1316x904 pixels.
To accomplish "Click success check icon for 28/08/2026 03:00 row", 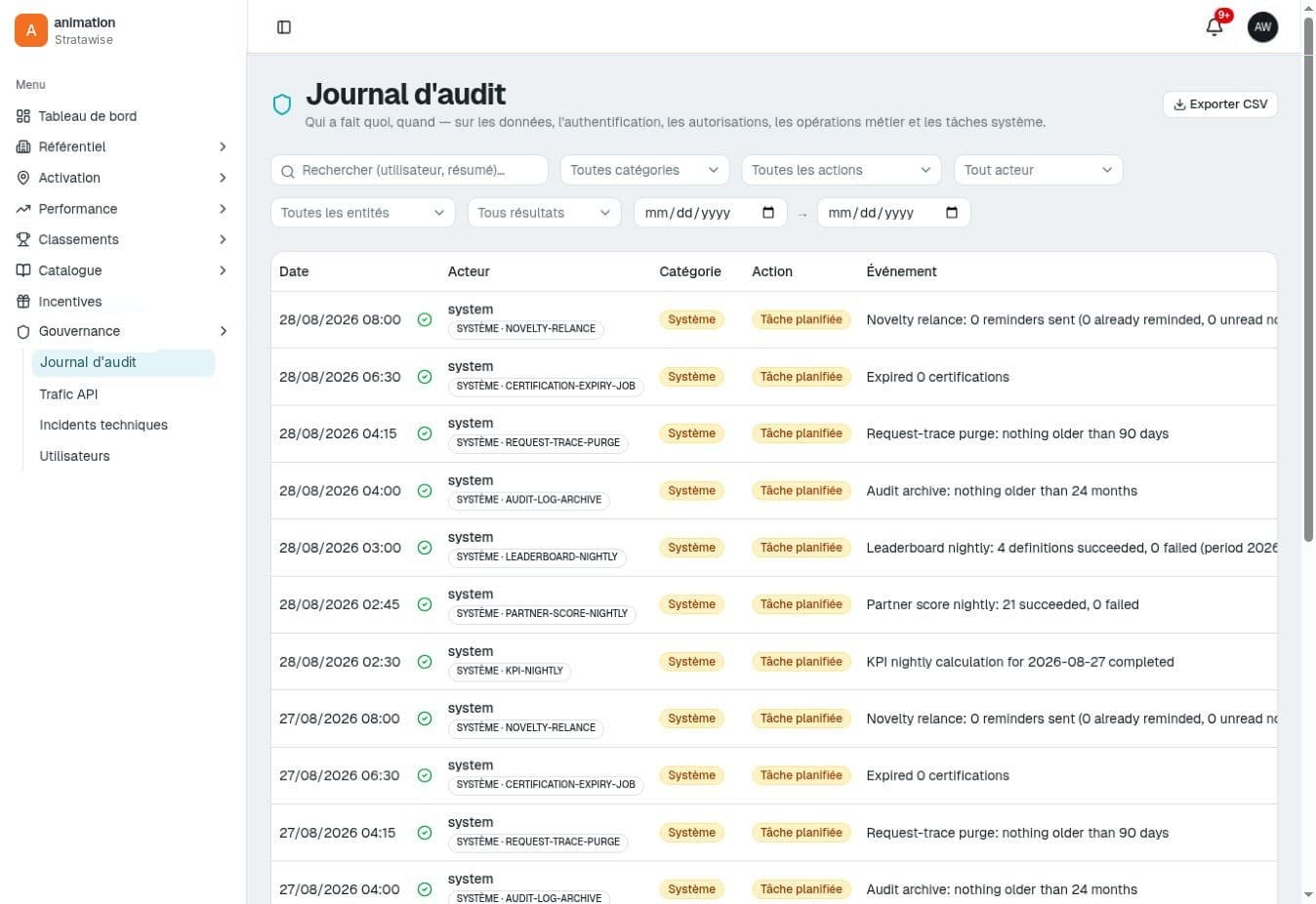I will [x=425, y=548].
